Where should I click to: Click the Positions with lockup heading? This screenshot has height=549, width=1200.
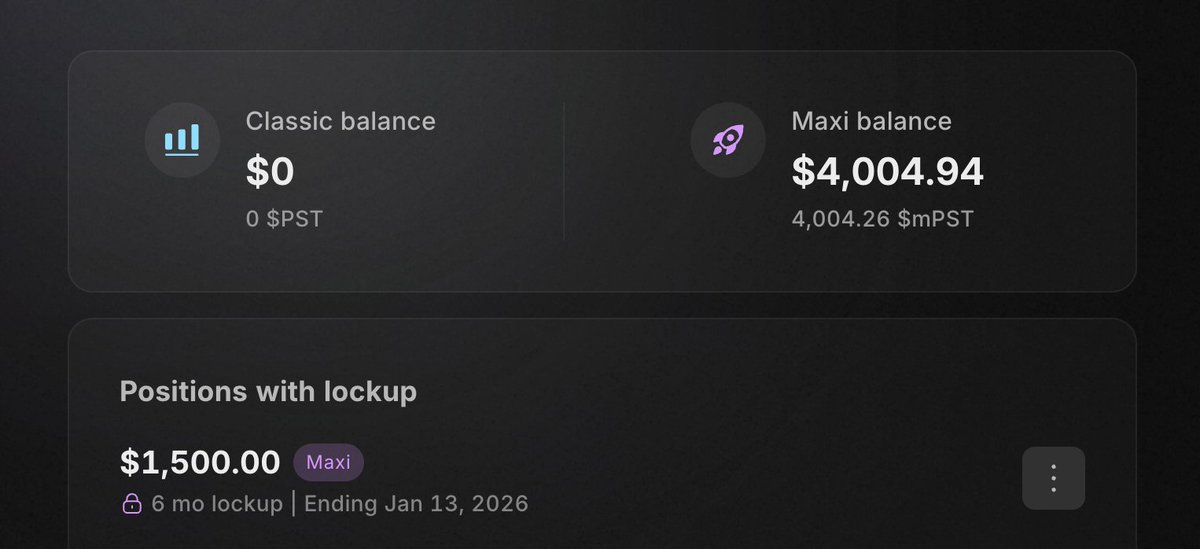coord(268,391)
